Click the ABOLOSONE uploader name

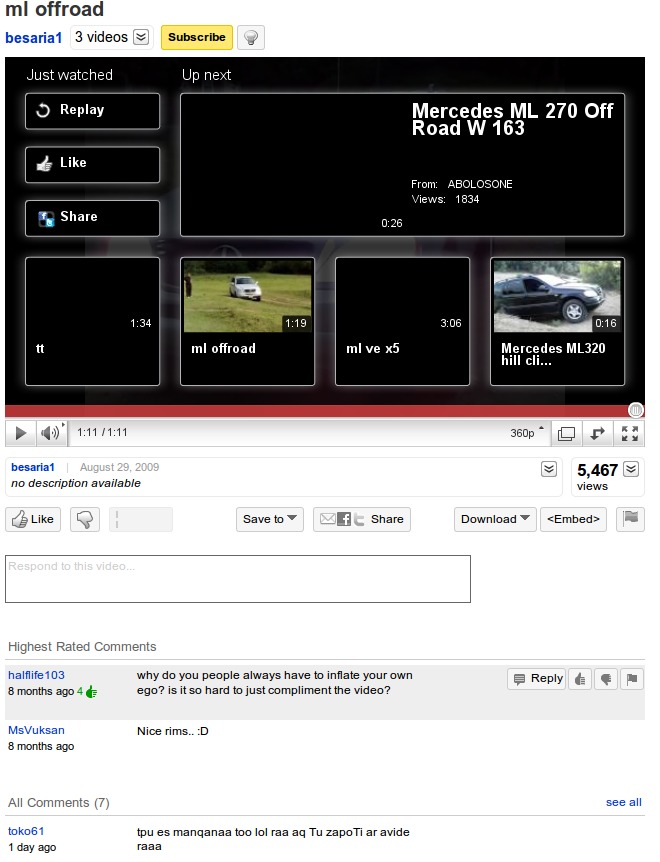point(480,184)
